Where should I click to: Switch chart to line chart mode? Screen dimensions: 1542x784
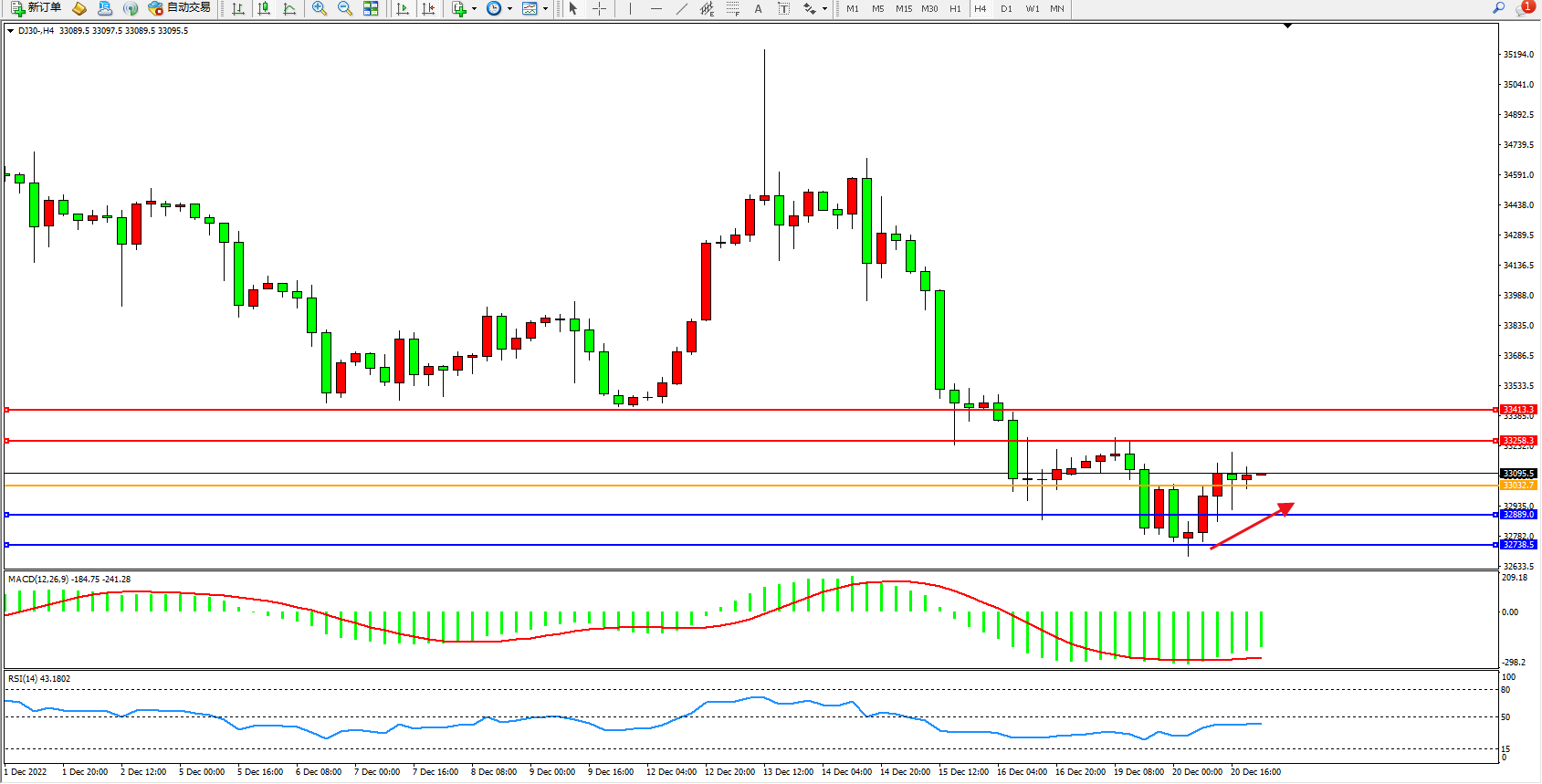[x=289, y=8]
